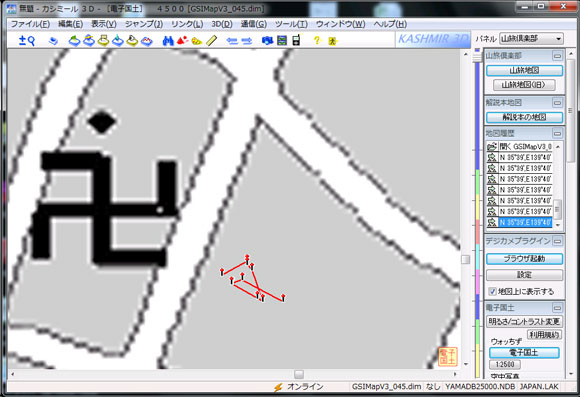
Task: Click the zoom magnifier toolbar icon
Action: [x=27, y=40]
